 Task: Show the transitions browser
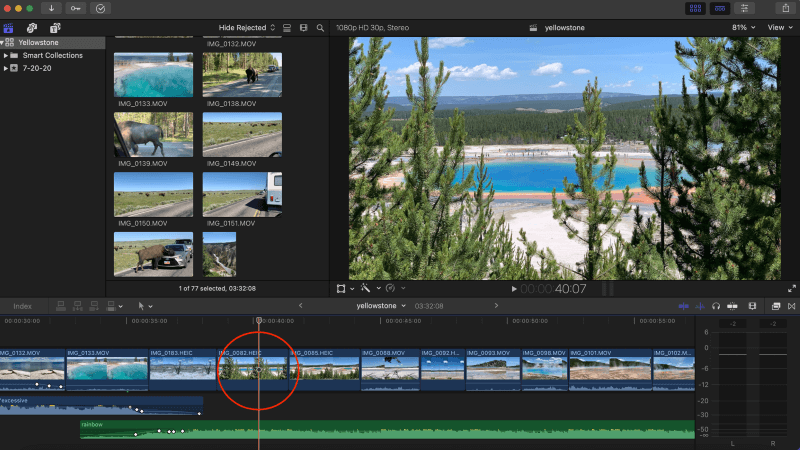pos(791,306)
